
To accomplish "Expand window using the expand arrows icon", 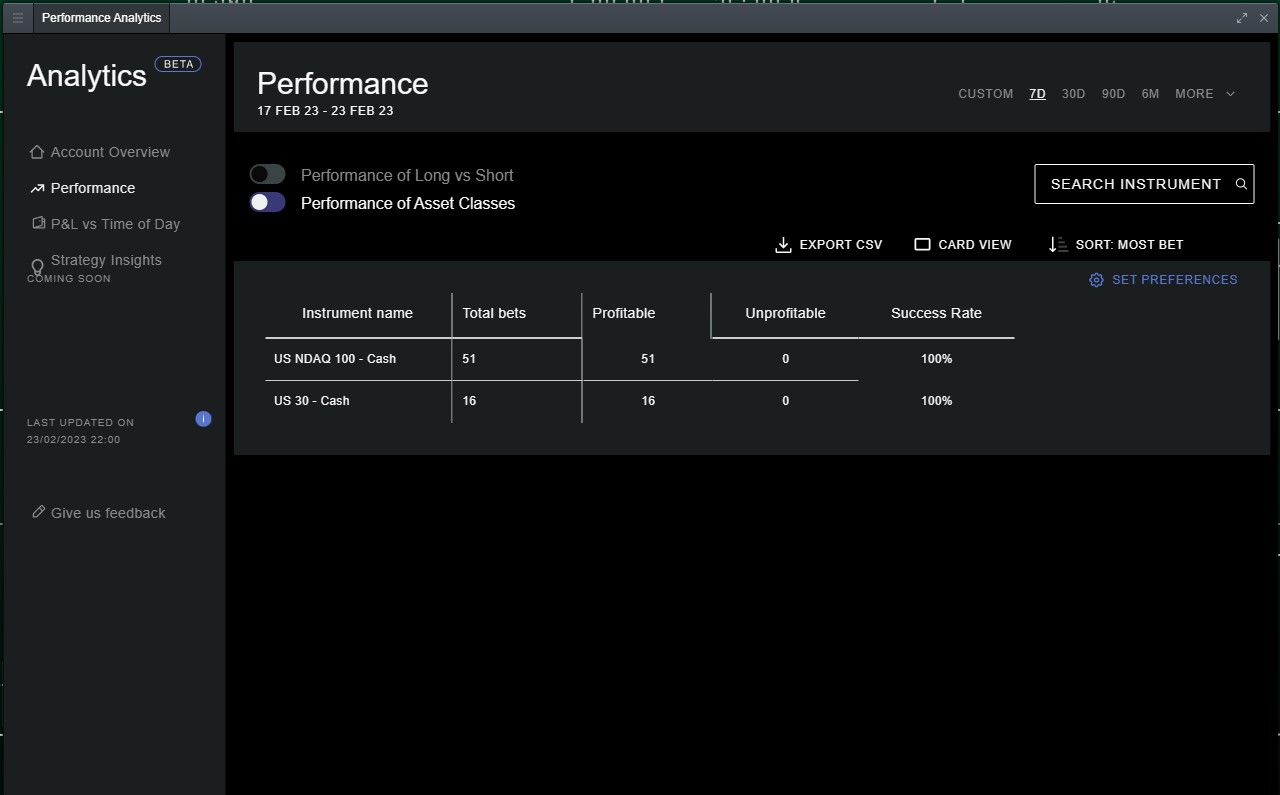I will pos(1242,18).
